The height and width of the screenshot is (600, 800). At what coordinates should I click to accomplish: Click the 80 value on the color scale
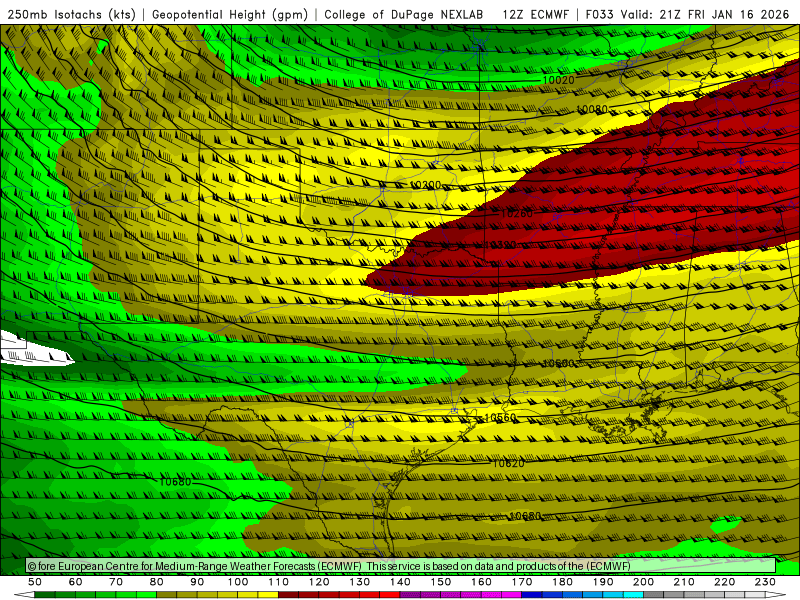(x=157, y=582)
